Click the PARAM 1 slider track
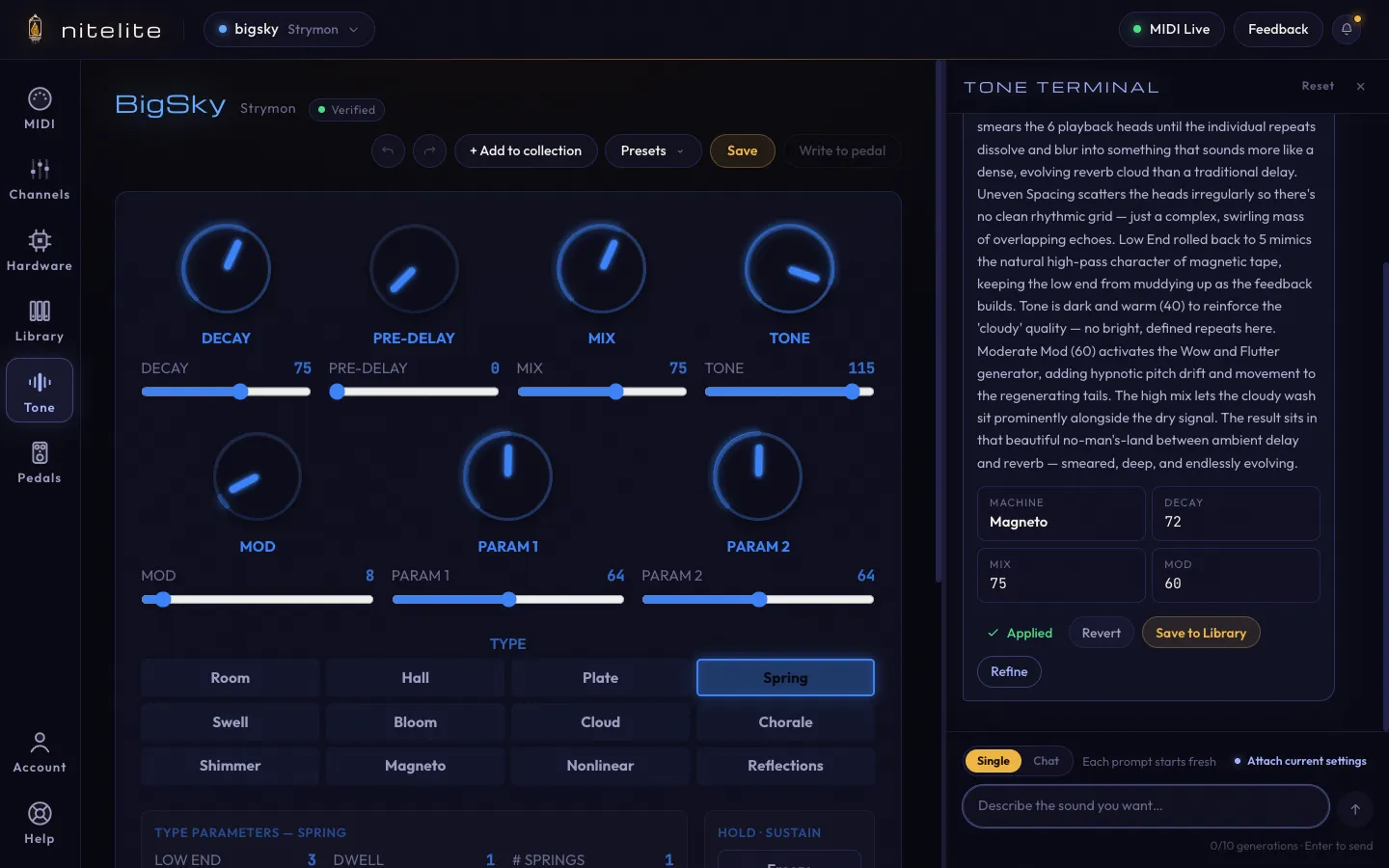Viewport: 1389px width, 868px height. pos(507,600)
